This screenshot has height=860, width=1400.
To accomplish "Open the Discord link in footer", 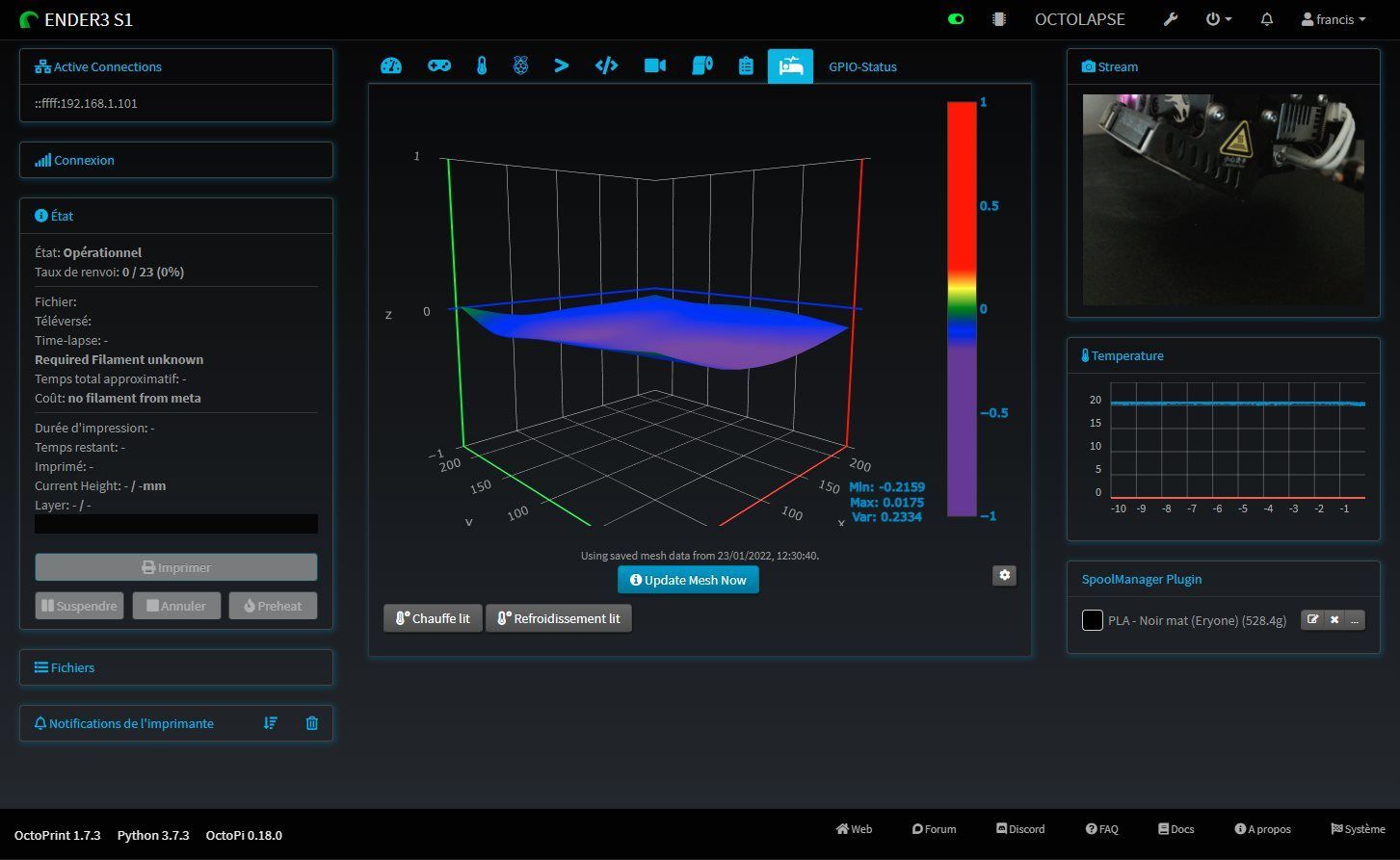I will (1020, 828).
